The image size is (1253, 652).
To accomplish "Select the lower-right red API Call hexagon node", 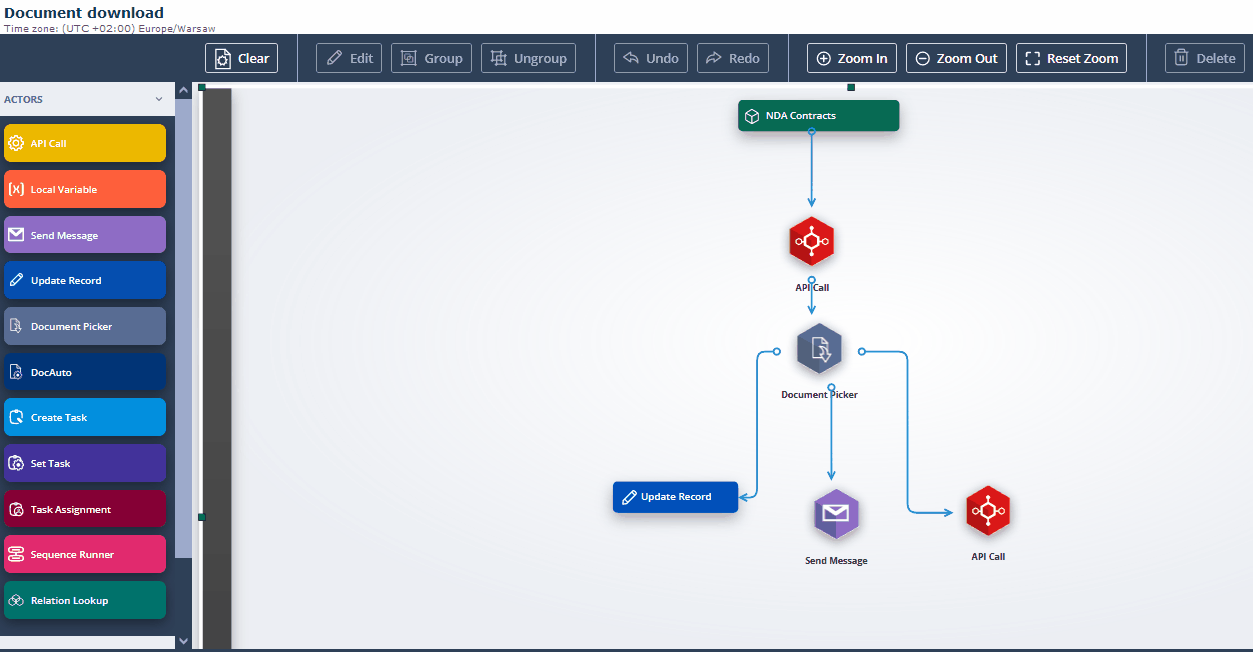I will 988,511.
